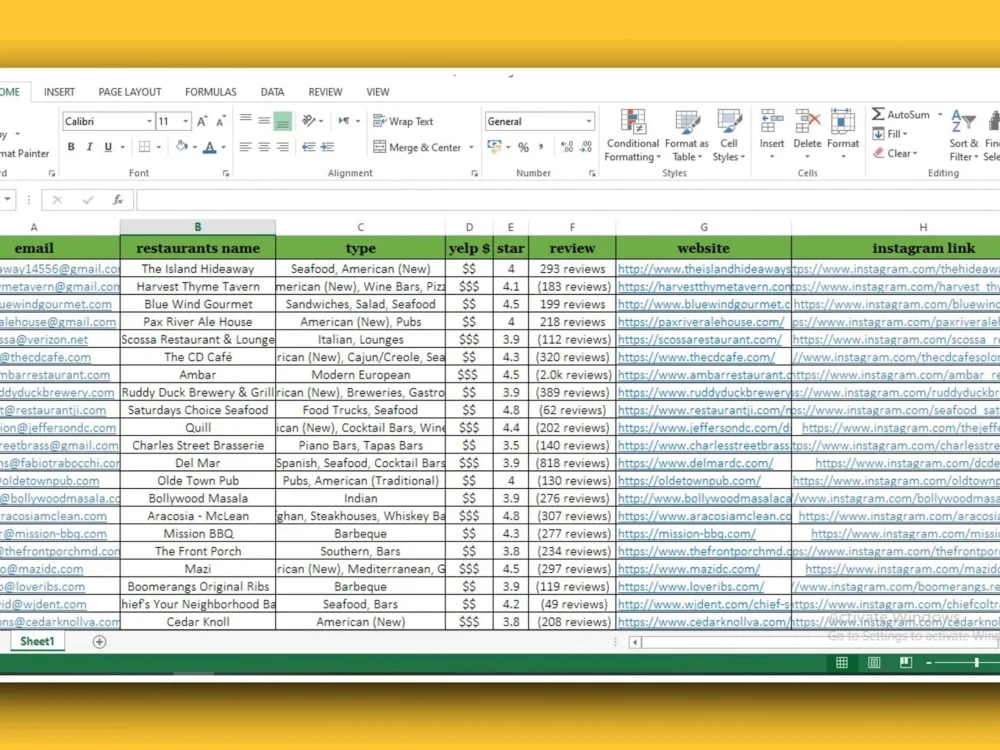
Task: Switch to Page Break Preview icon
Action: pyautogui.click(x=906, y=663)
